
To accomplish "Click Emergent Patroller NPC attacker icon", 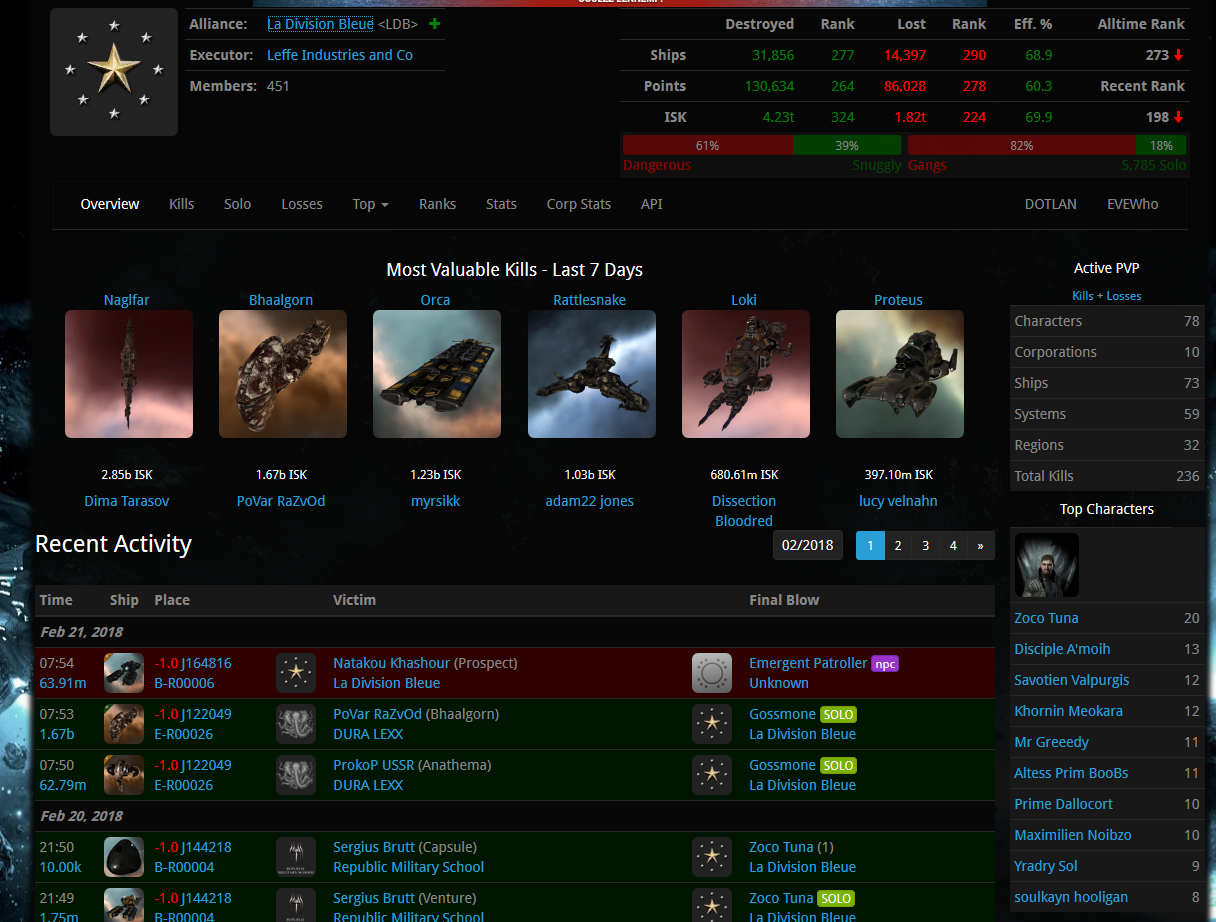I will 712,673.
